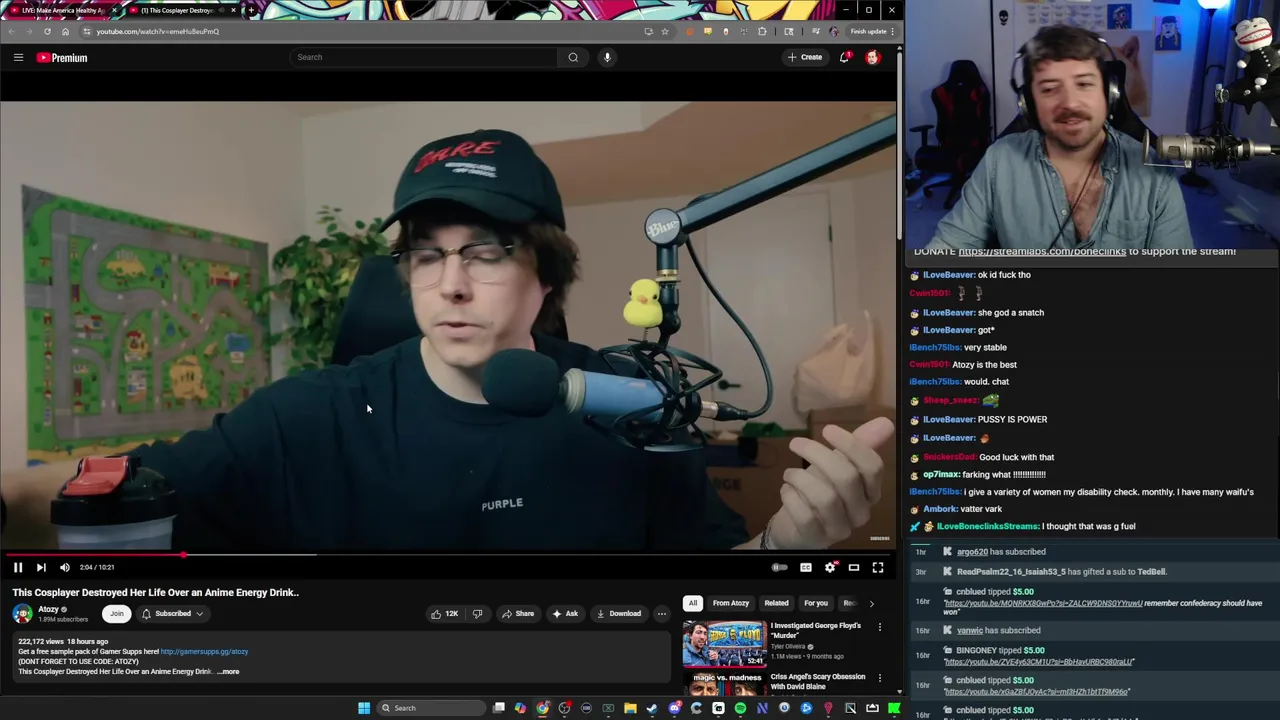Open YouTube guide hamburger menu

[18, 57]
